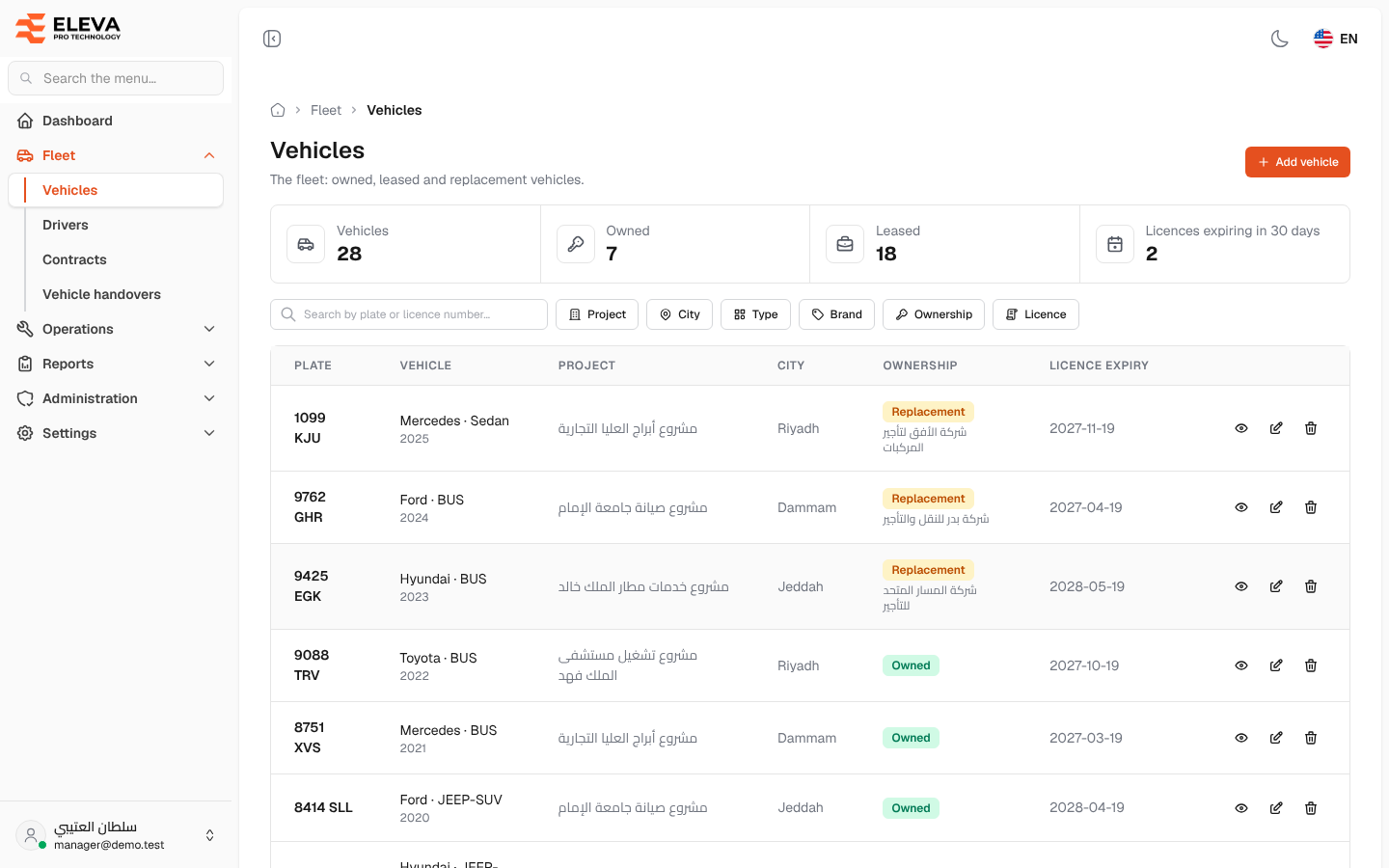Collapse the Fleet menu section
The width and height of the screenshot is (1389, 868).
point(116,155)
